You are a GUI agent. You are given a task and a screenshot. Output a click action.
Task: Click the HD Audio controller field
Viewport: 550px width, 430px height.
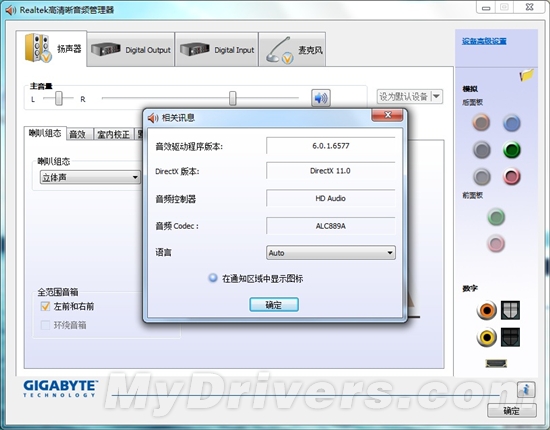(331, 199)
